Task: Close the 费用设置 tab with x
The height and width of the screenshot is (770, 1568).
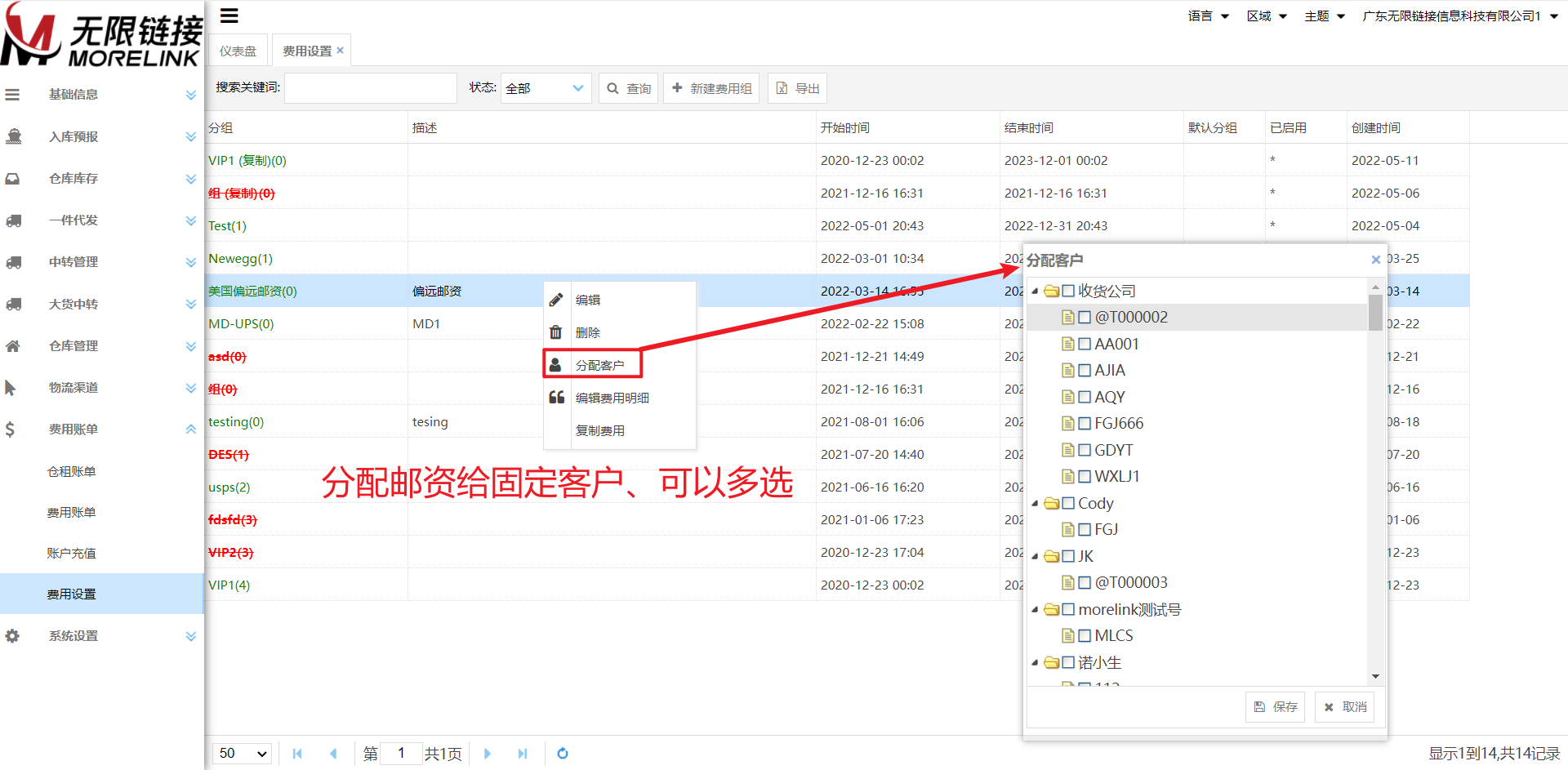Action: click(x=341, y=51)
